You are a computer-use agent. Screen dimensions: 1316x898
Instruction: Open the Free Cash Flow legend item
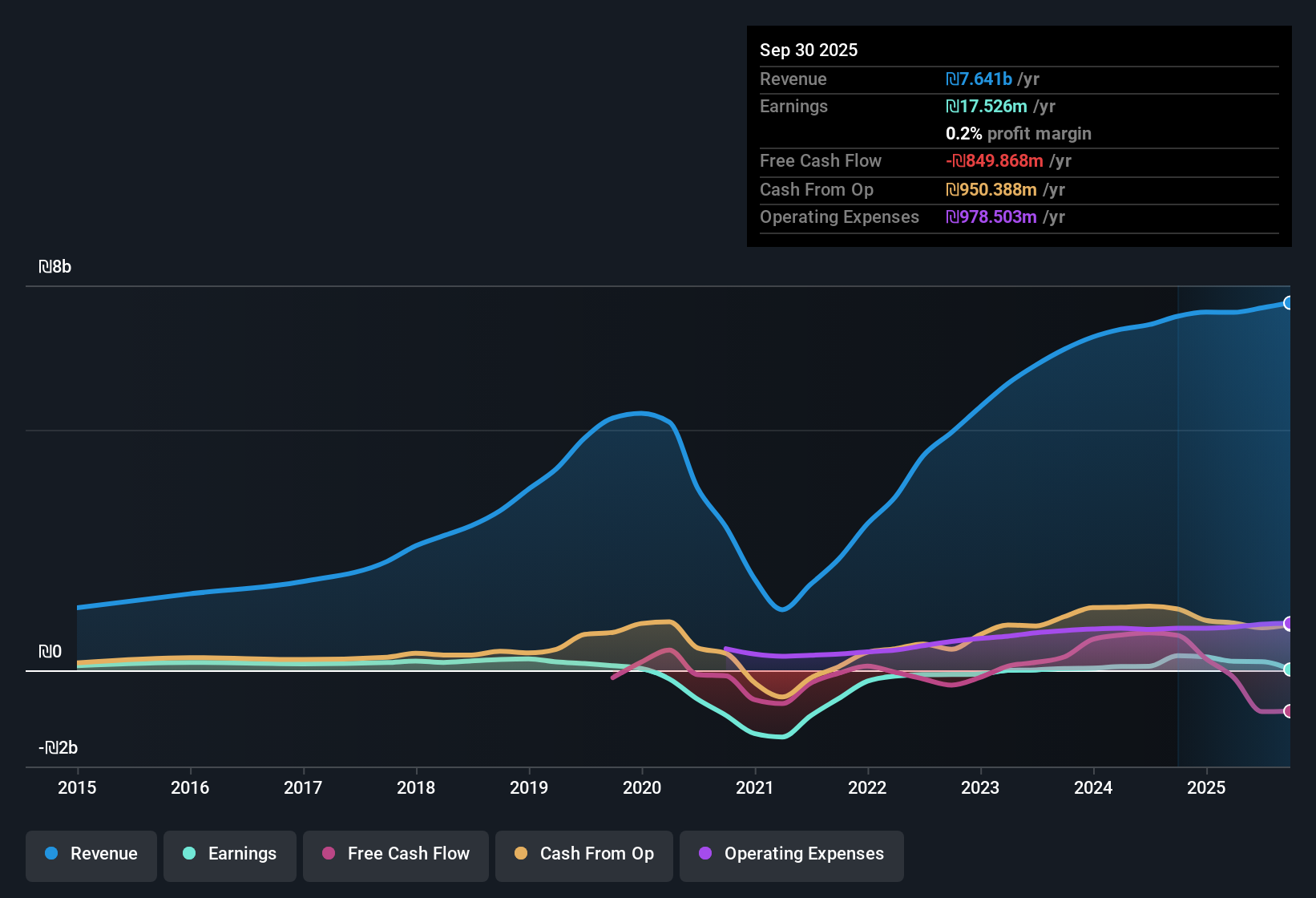coord(395,854)
